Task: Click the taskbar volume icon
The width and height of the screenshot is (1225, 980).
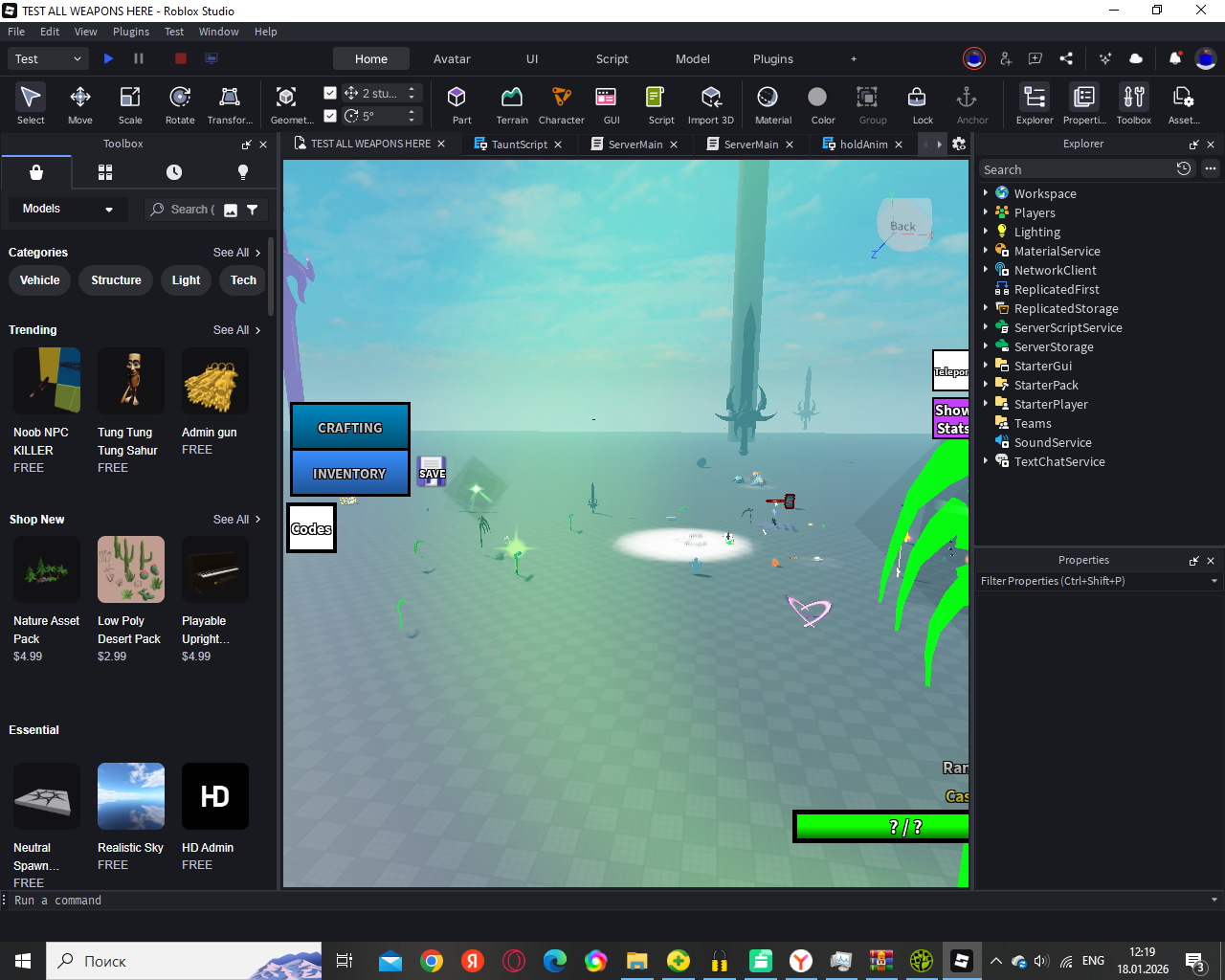Action: point(1041,961)
